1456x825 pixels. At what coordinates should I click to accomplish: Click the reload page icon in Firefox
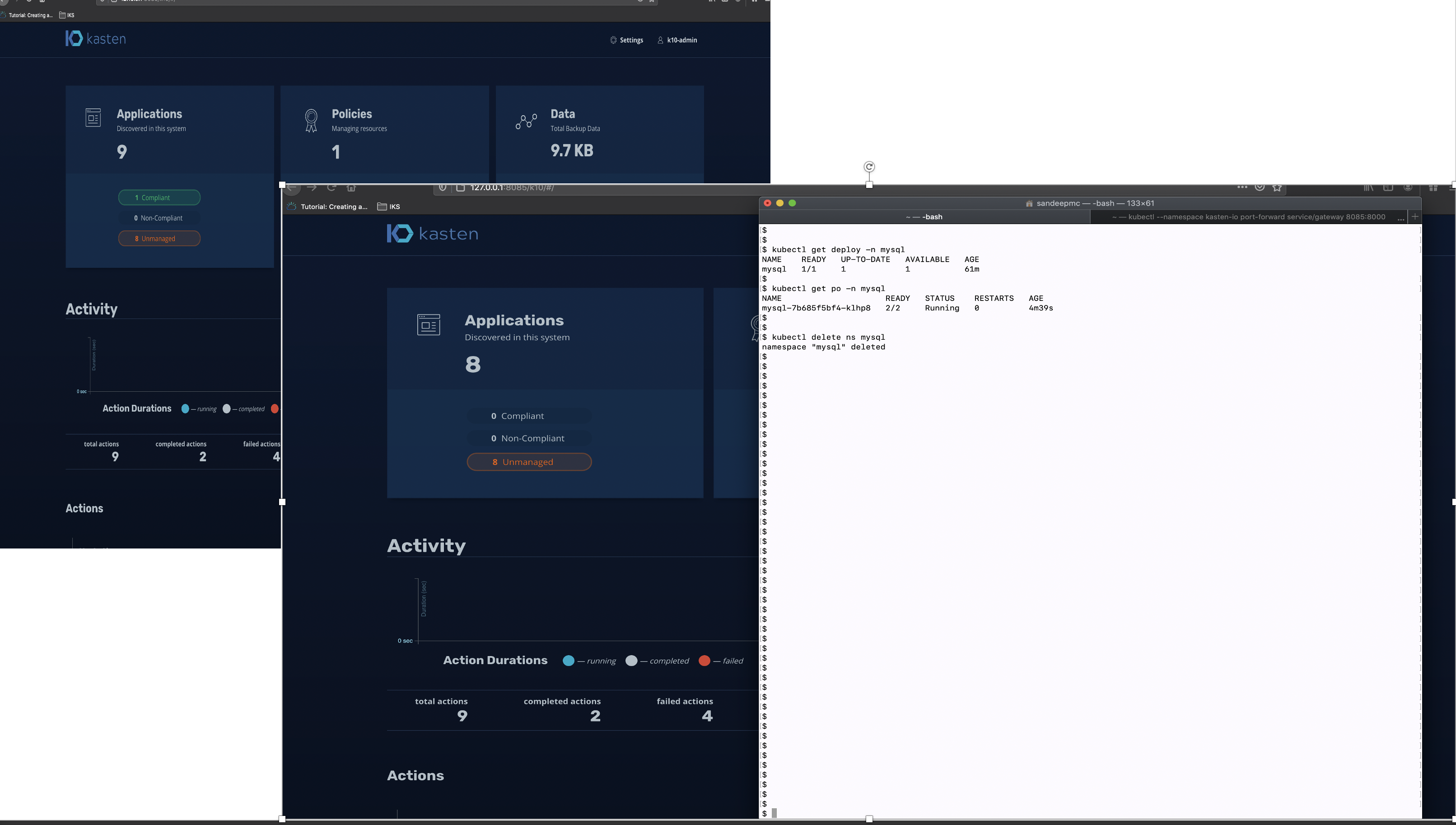click(x=331, y=187)
